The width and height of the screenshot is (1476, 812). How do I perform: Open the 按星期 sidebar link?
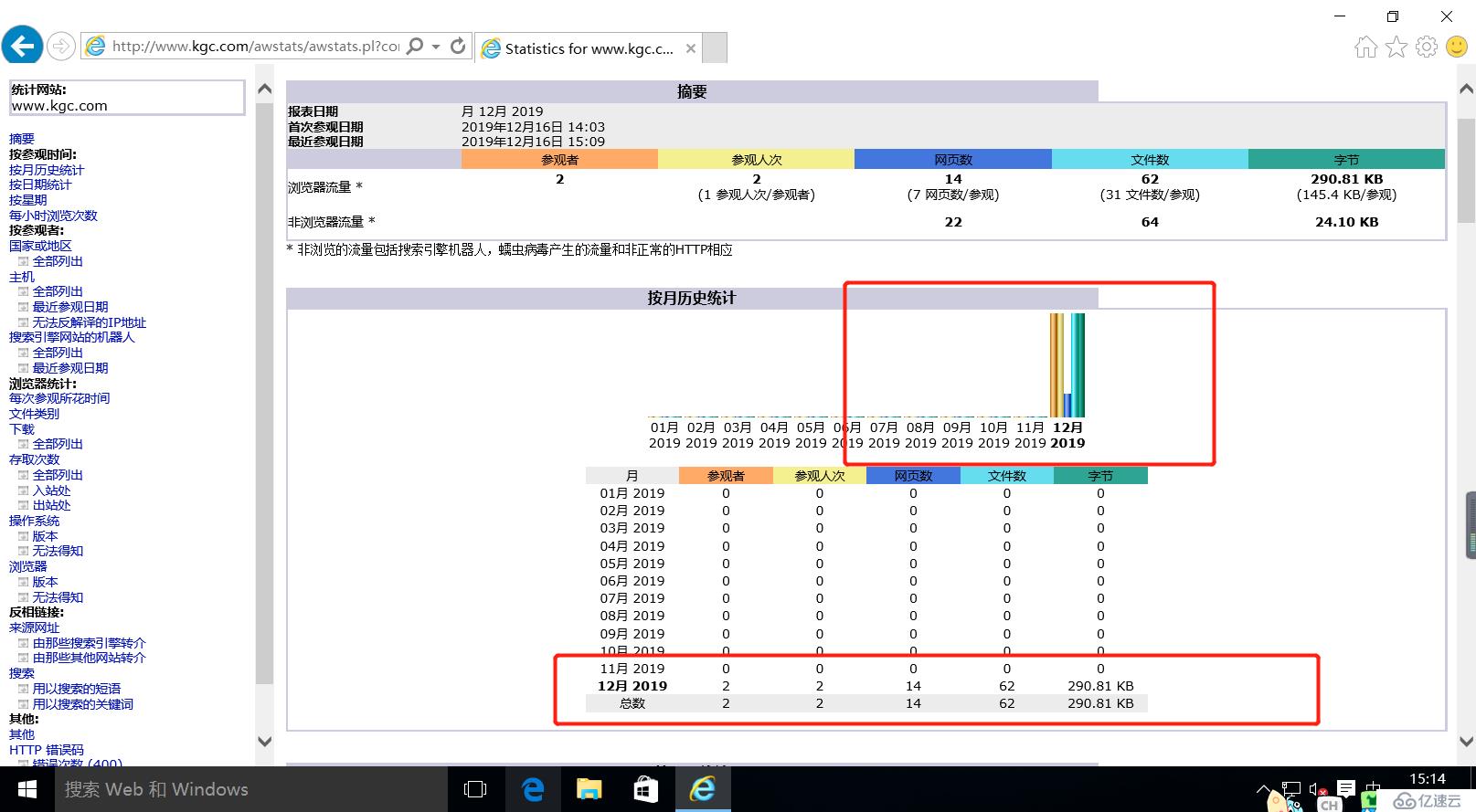click(28, 200)
